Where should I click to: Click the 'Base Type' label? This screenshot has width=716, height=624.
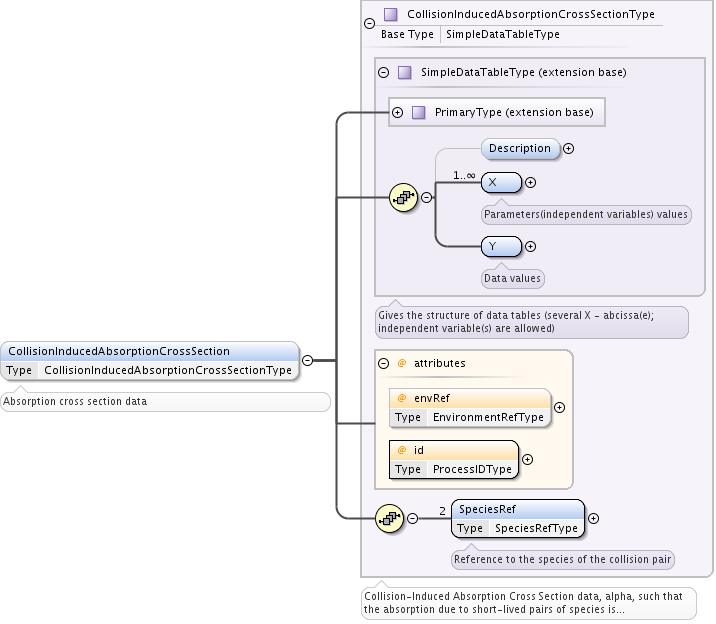click(407, 35)
